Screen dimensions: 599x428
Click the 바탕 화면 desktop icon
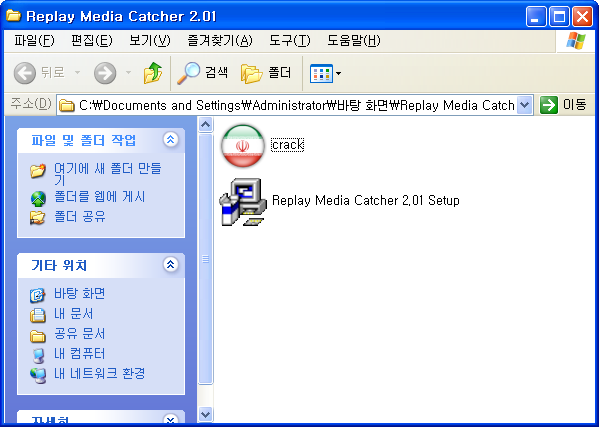tap(38, 295)
